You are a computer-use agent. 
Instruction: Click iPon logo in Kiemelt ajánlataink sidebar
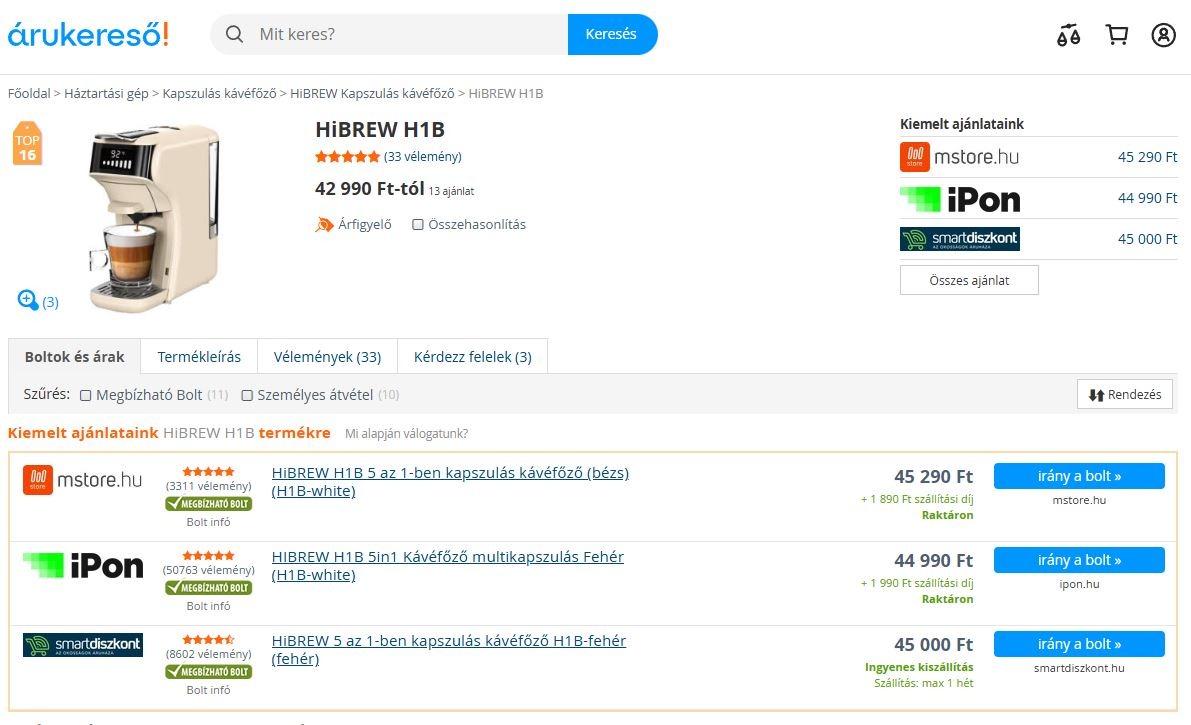(x=959, y=199)
